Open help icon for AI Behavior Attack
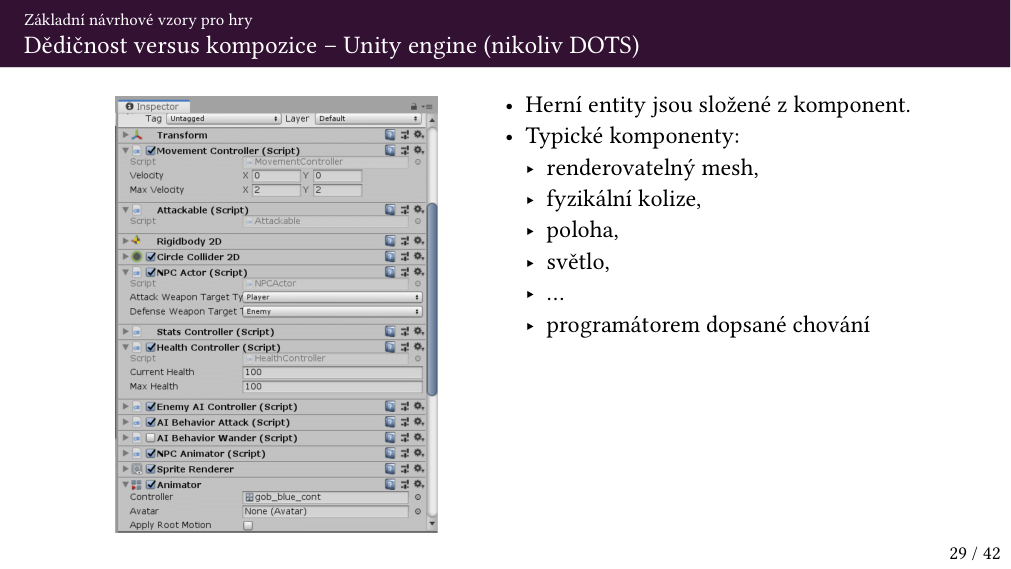1011x569 pixels. (390, 422)
